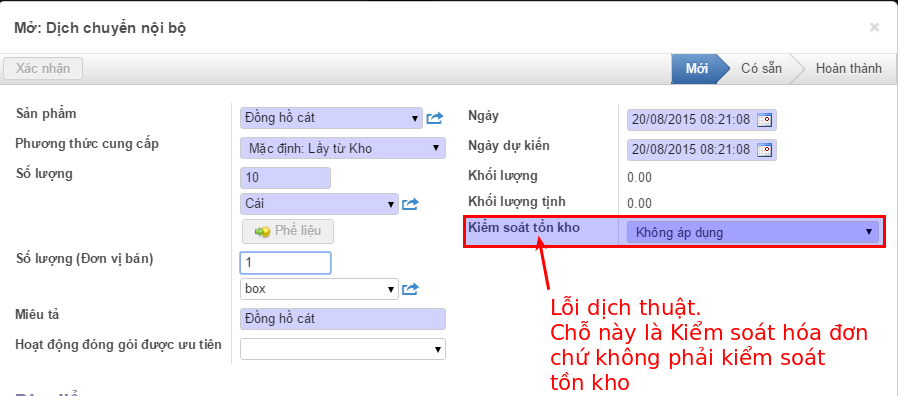Open the box sale unit dropdown

click(x=319, y=289)
